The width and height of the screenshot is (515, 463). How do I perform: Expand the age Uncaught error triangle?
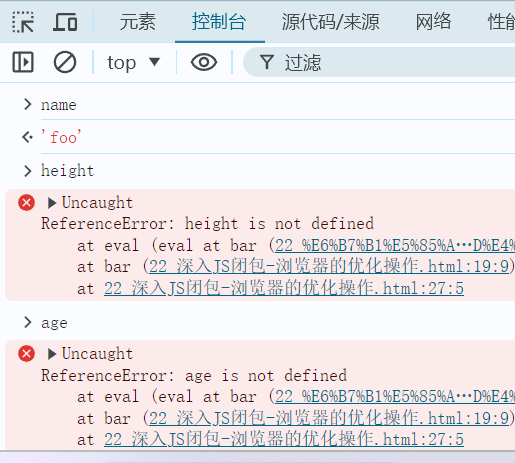point(52,354)
